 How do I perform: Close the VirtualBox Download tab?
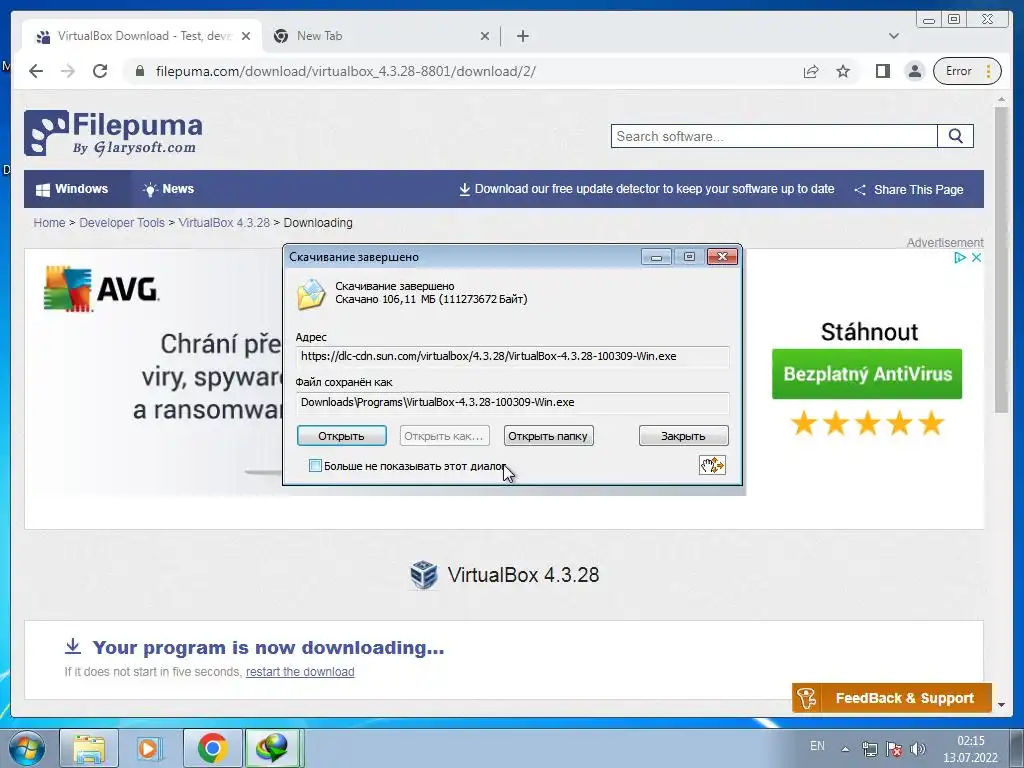point(246,36)
